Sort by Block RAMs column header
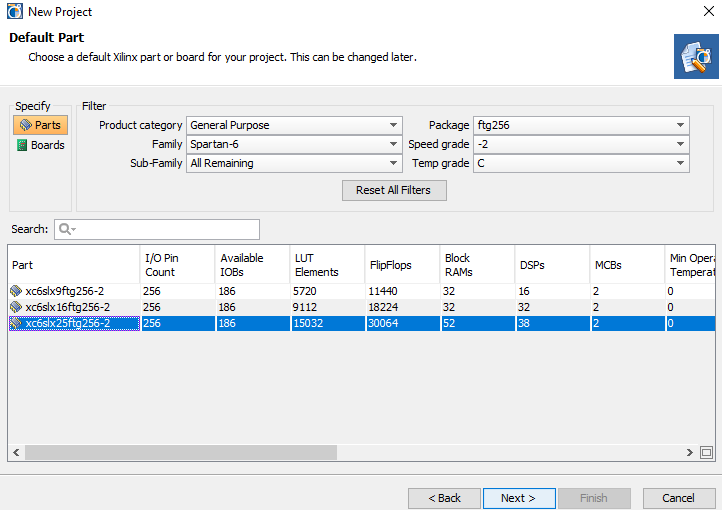Screen dimensions: 722x510 (x=477, y=265)
